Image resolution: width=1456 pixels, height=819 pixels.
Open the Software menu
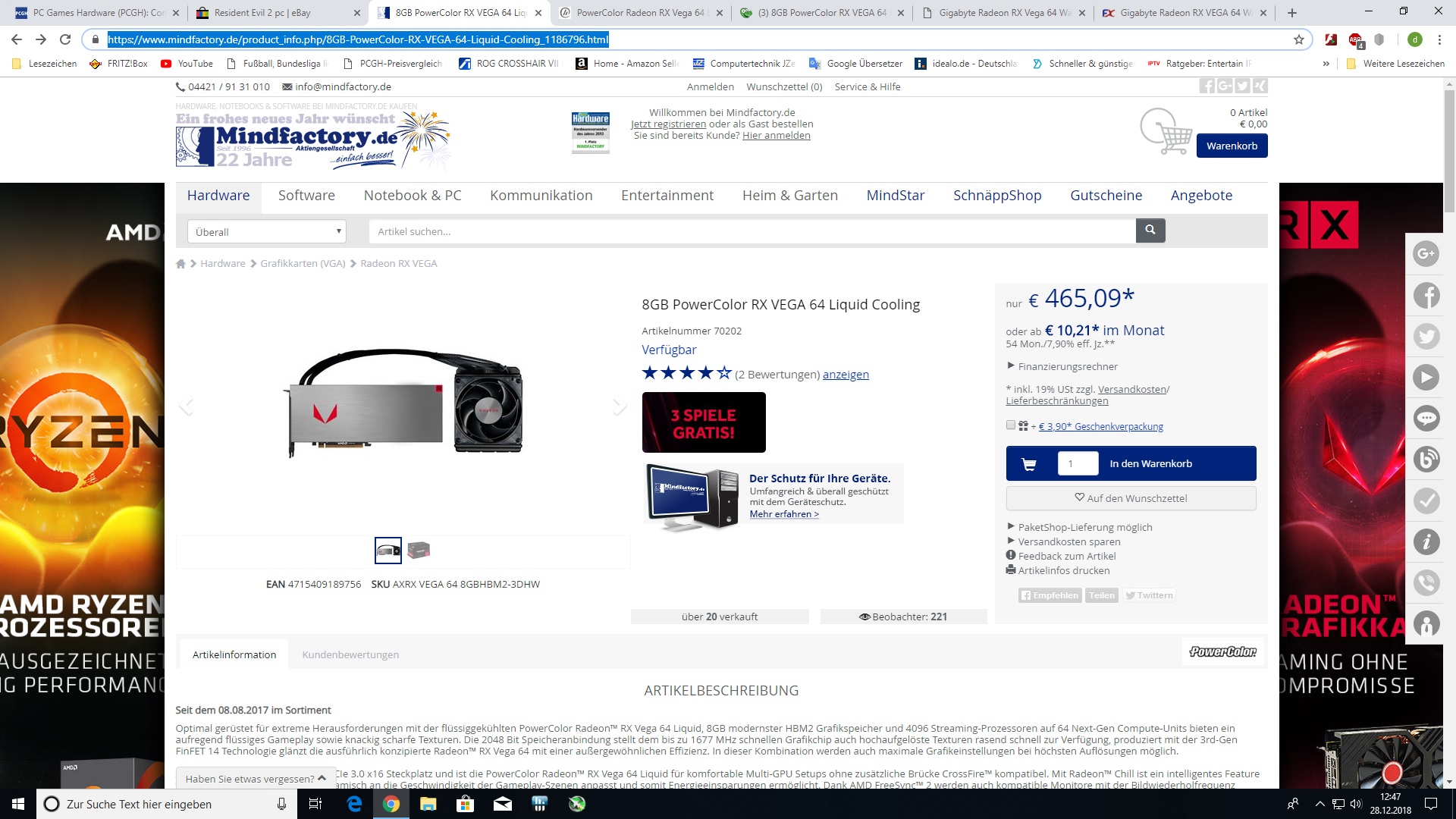tap(306, 196)
